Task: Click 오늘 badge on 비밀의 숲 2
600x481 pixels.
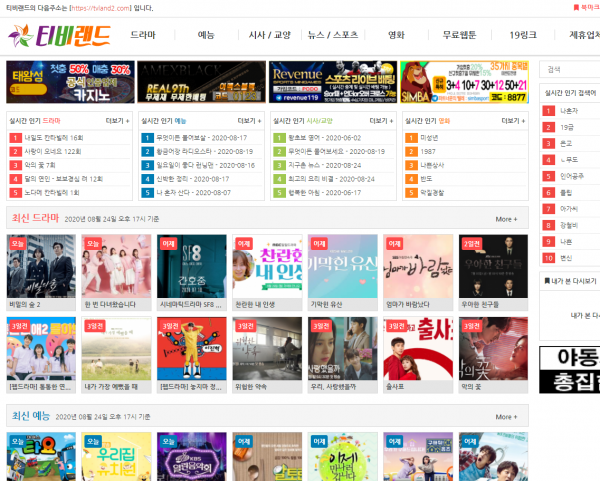Action: click(17, 244)
